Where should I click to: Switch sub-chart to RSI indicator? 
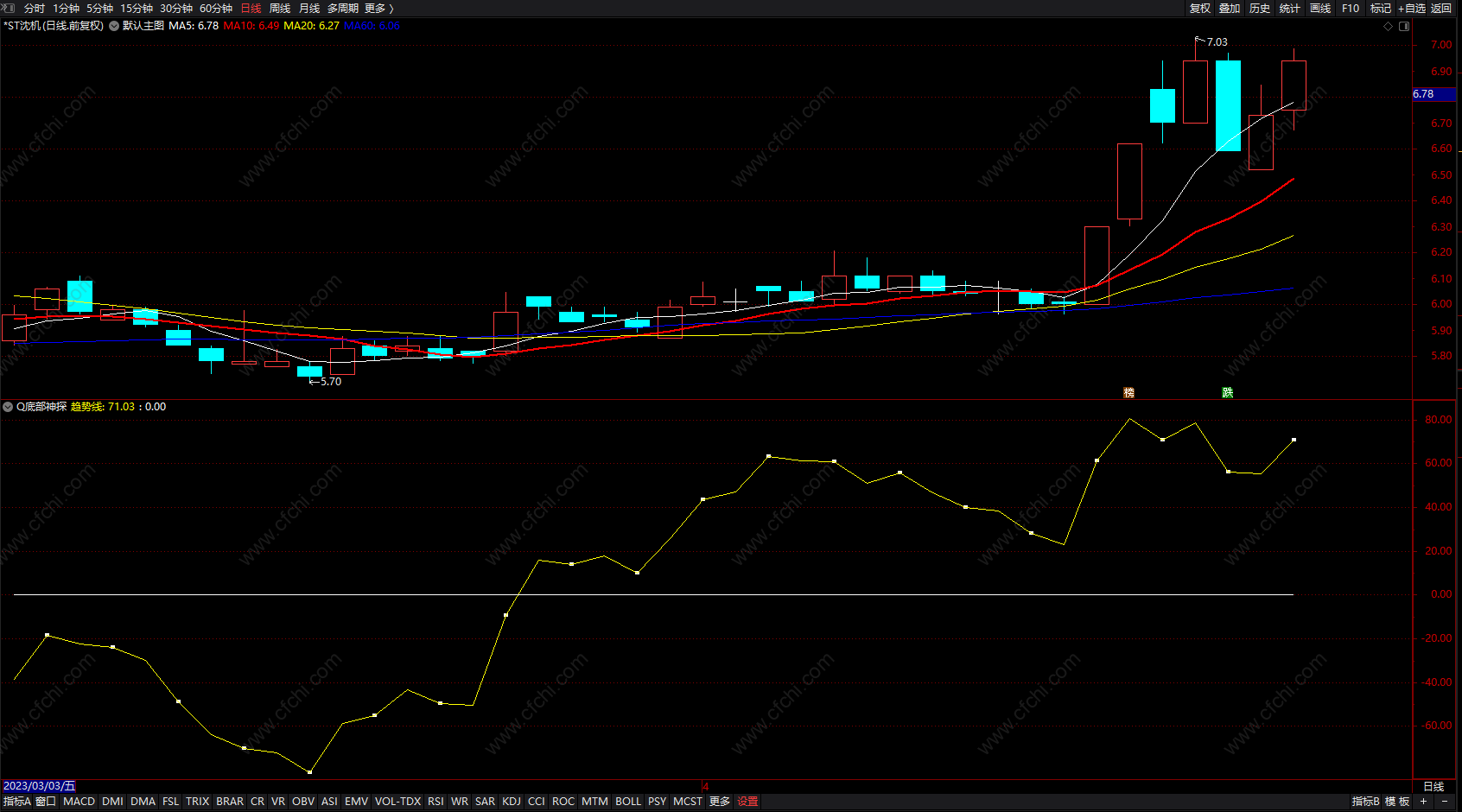point(435,802)
